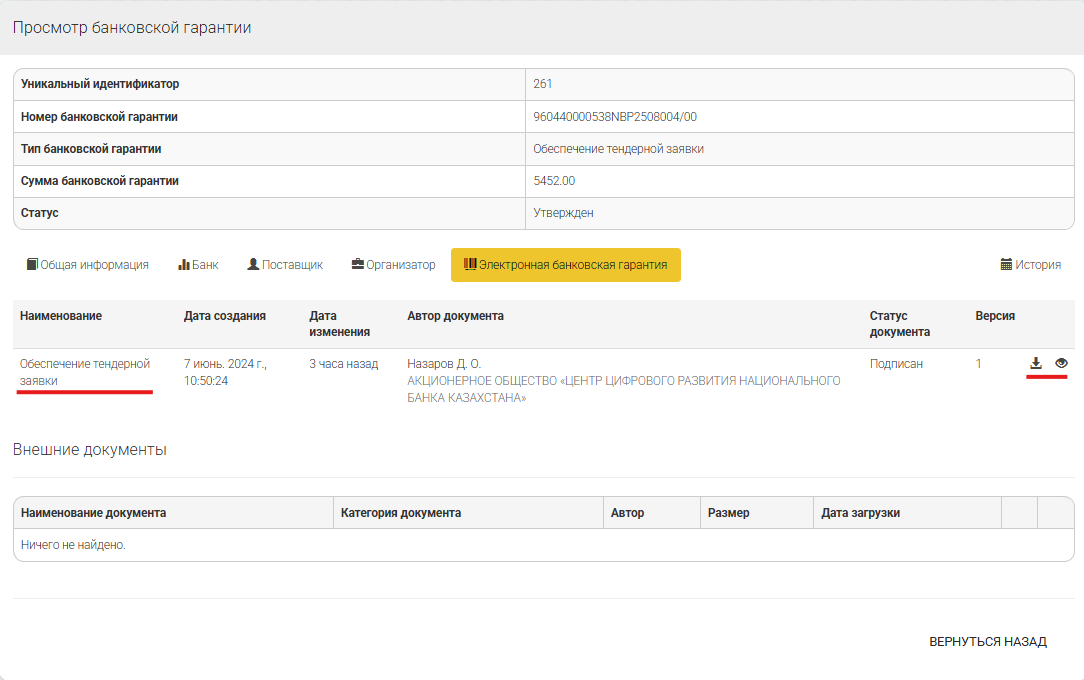Click the person icon for Поставщик
1084x680 pixels.
pyautogui.click(x=253, y=265)
